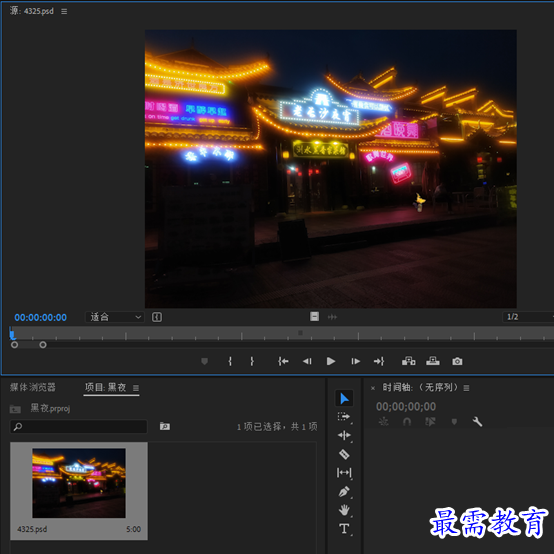
Task: Click the '1 项已选择, 共 1 项' status text
Action: [277, 426]
